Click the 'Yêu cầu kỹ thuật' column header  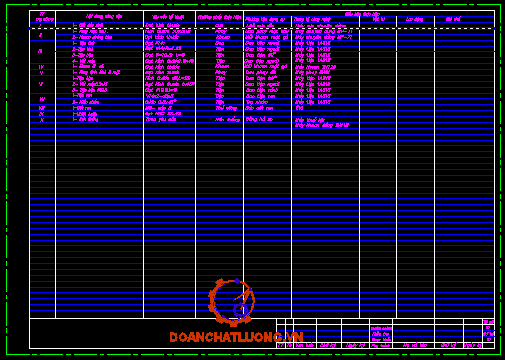(168, 17)
